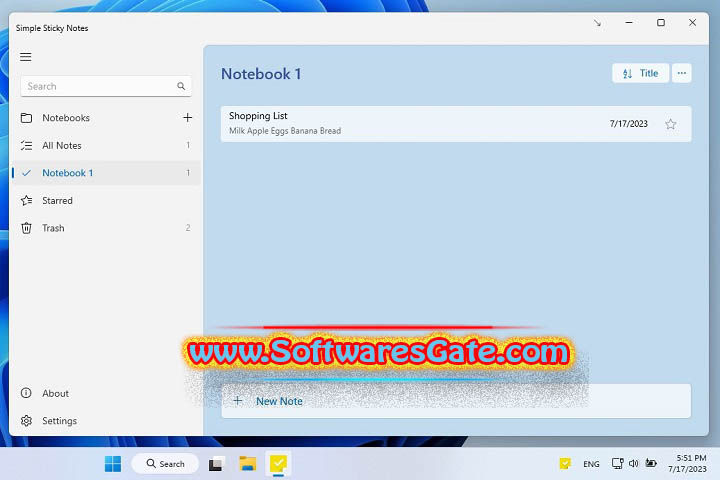
Task: Click the About info icon
Action: pyautogui.click(x=26, y=393)
